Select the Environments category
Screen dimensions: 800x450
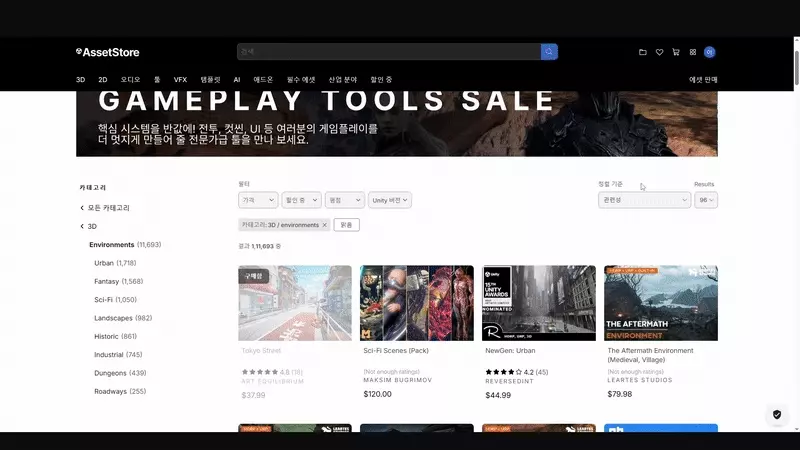(125, 245)
